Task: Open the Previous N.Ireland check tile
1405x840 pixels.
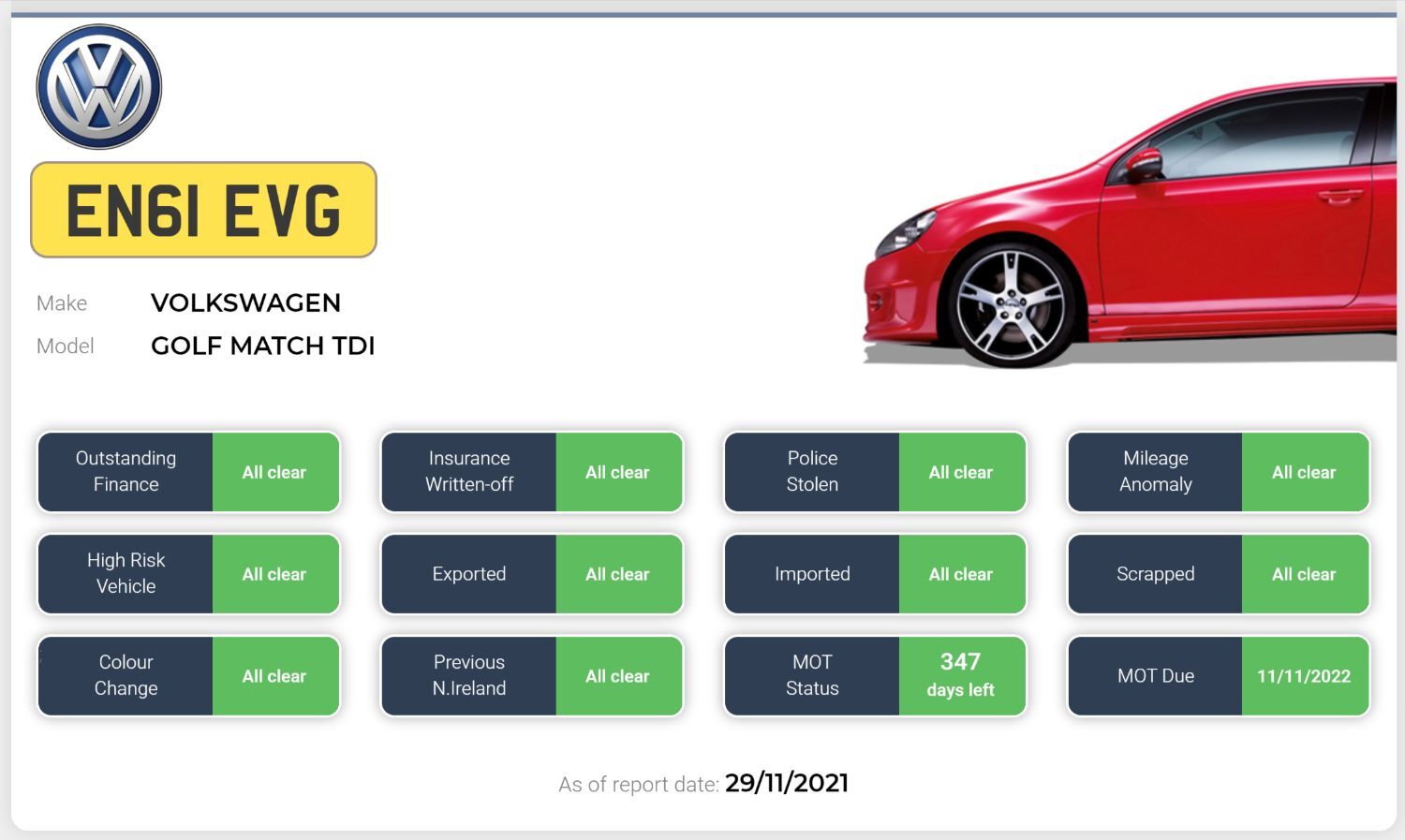Action: (531, 676)
